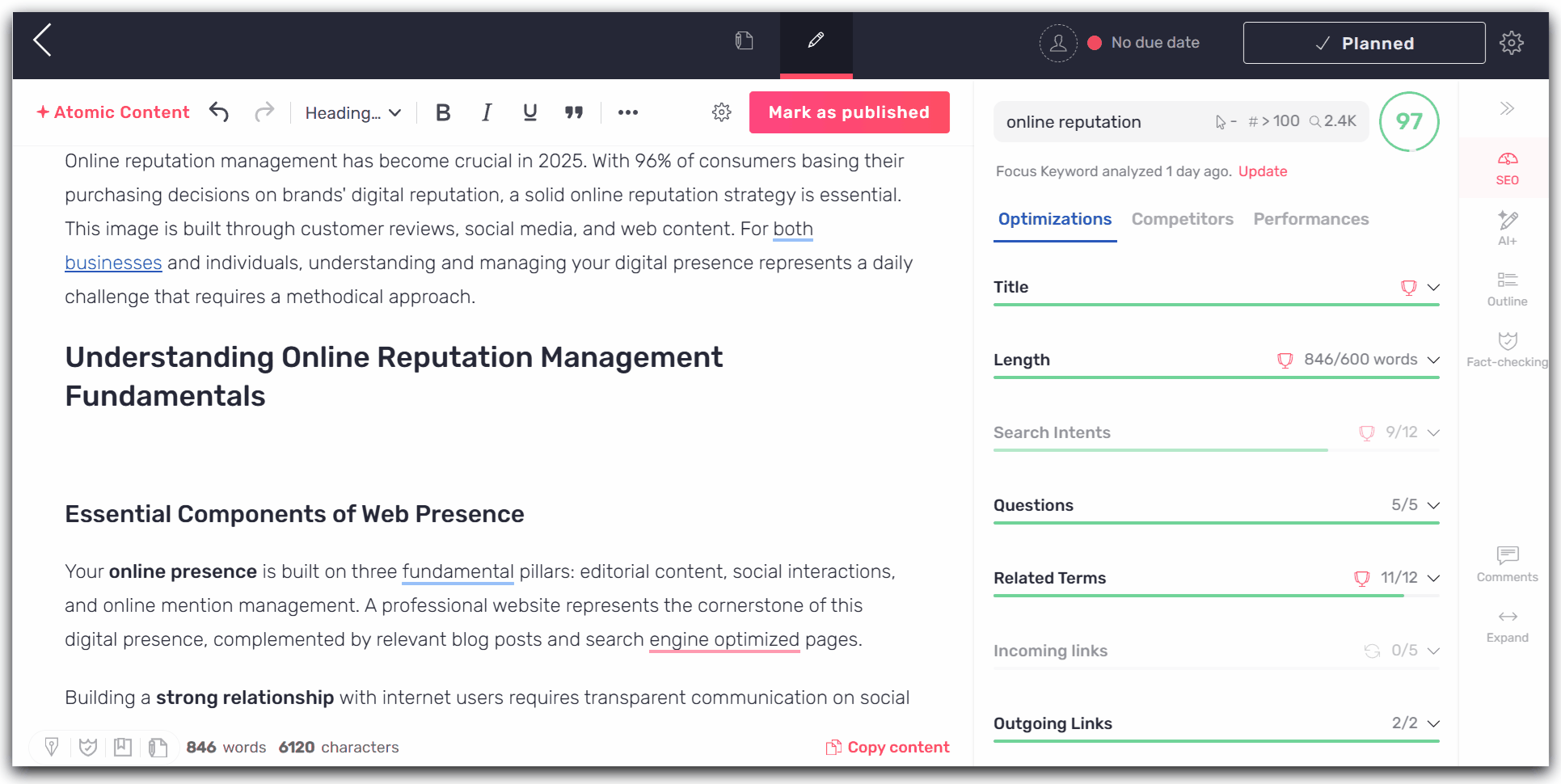Go back with the left arrow
The width and height of the screenshot is (1561, 784).
pyautogui.click(x=43, y=40)
